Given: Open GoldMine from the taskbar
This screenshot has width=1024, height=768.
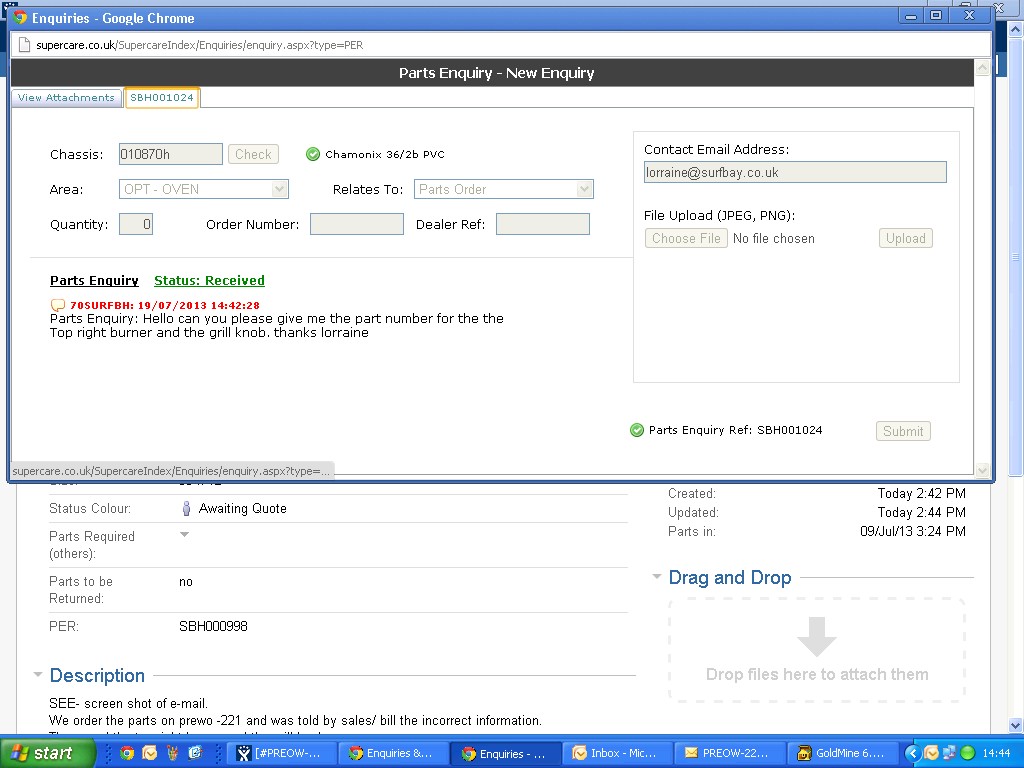Looking at the screenshot, I should pos(840,753).
